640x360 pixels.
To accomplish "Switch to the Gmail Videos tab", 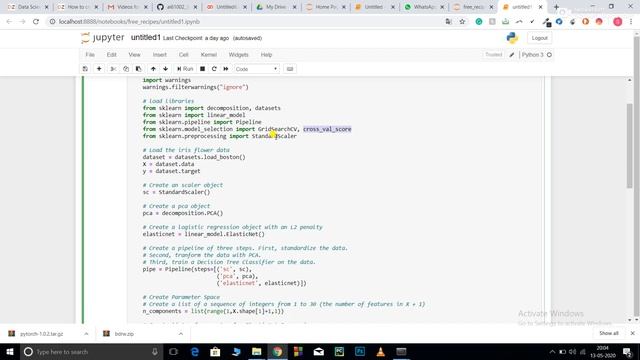I will pyautogui.click(x=127, y=7).
